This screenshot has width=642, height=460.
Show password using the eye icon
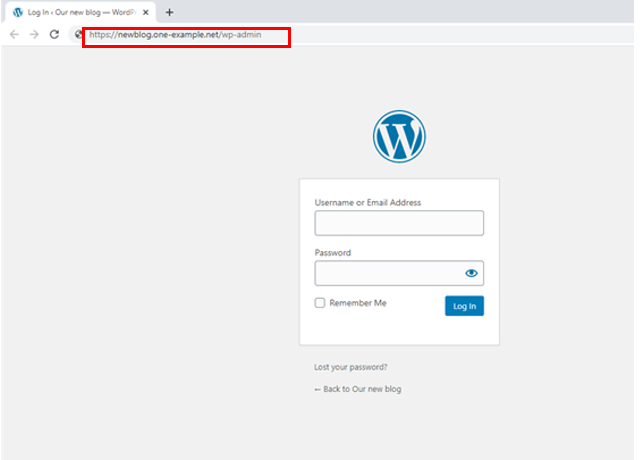coord(471,273)
